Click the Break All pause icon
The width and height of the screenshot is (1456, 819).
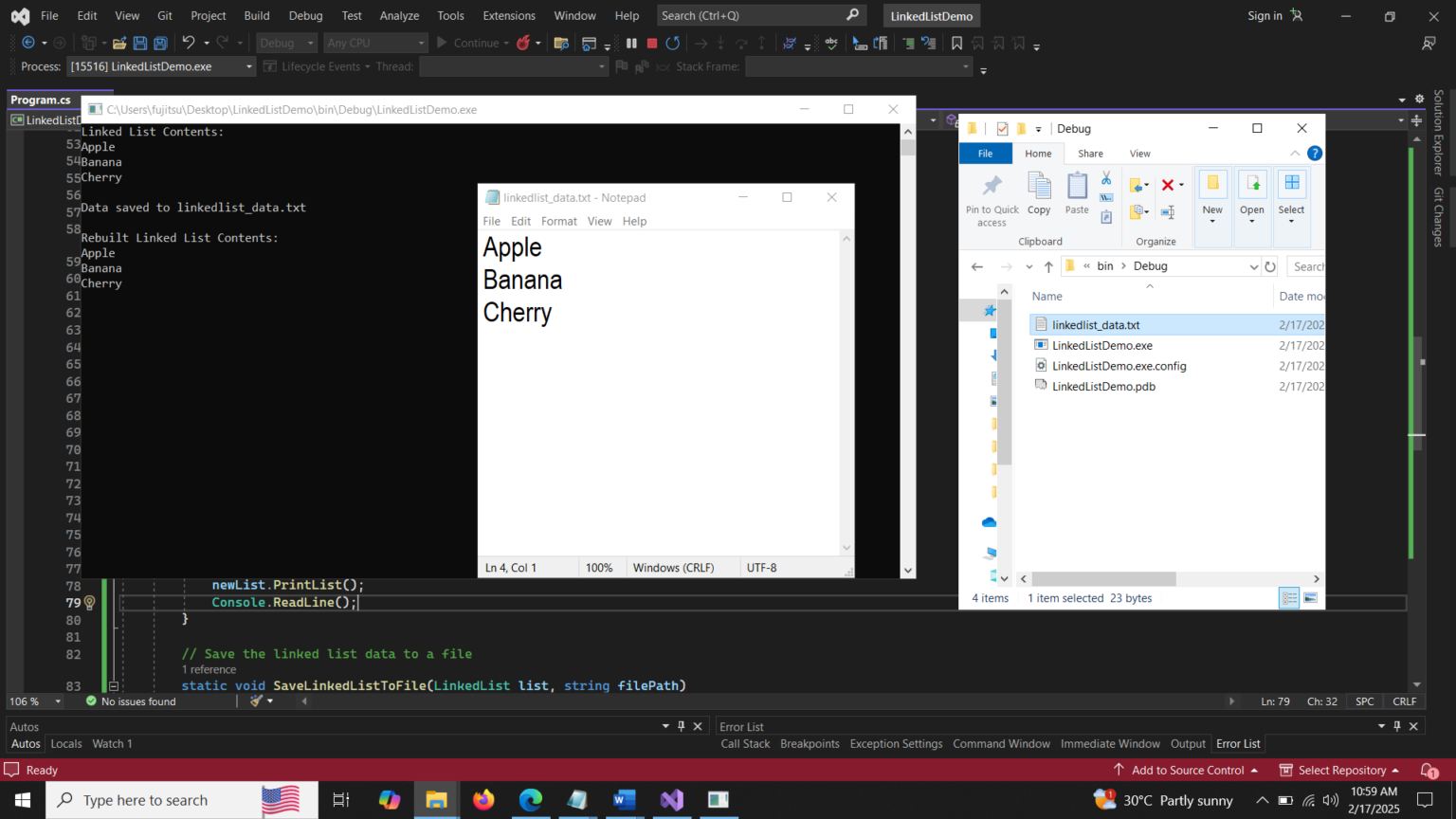[630, 43]
